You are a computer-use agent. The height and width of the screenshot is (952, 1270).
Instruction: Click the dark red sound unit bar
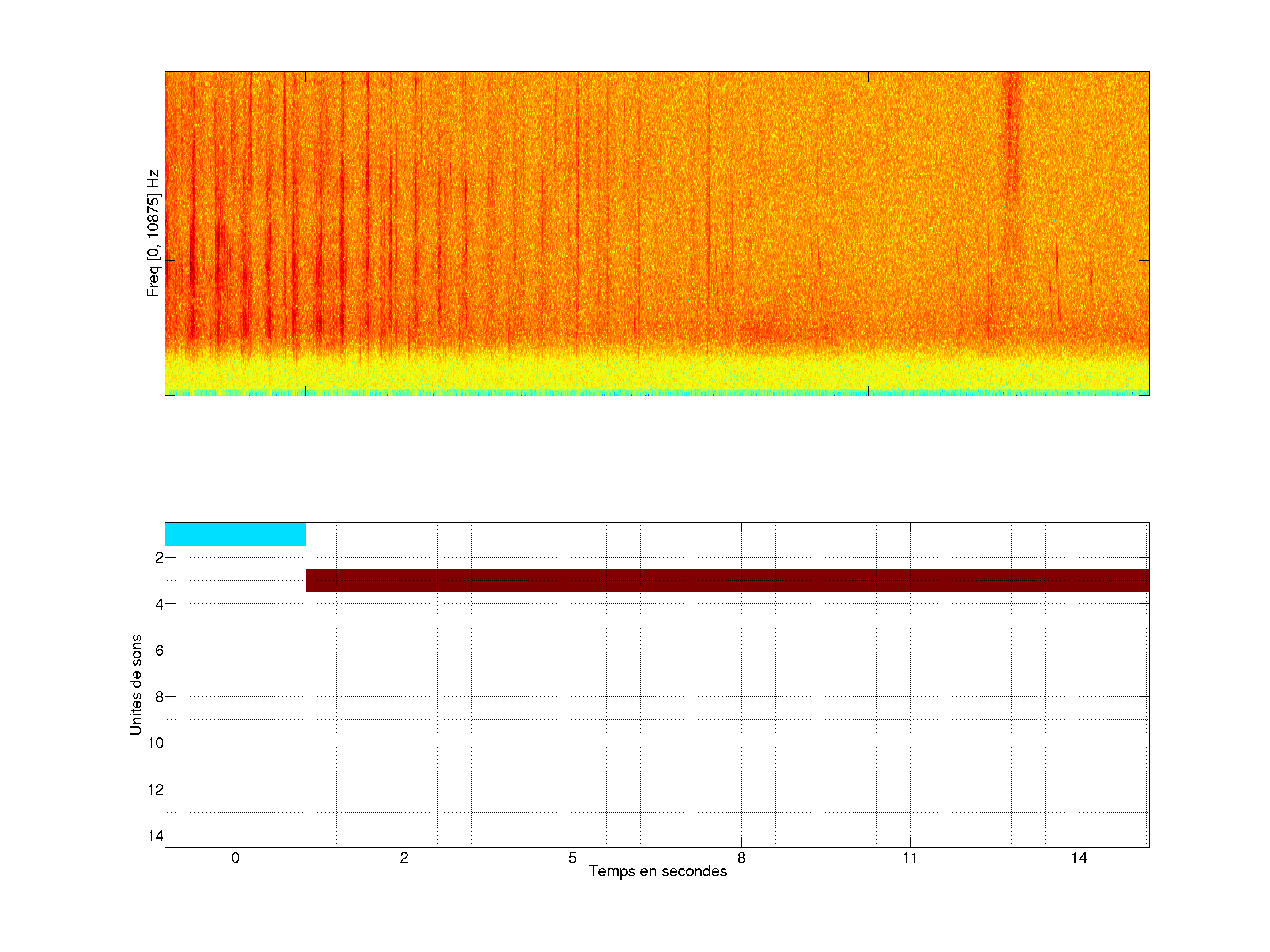click(727, 580)
